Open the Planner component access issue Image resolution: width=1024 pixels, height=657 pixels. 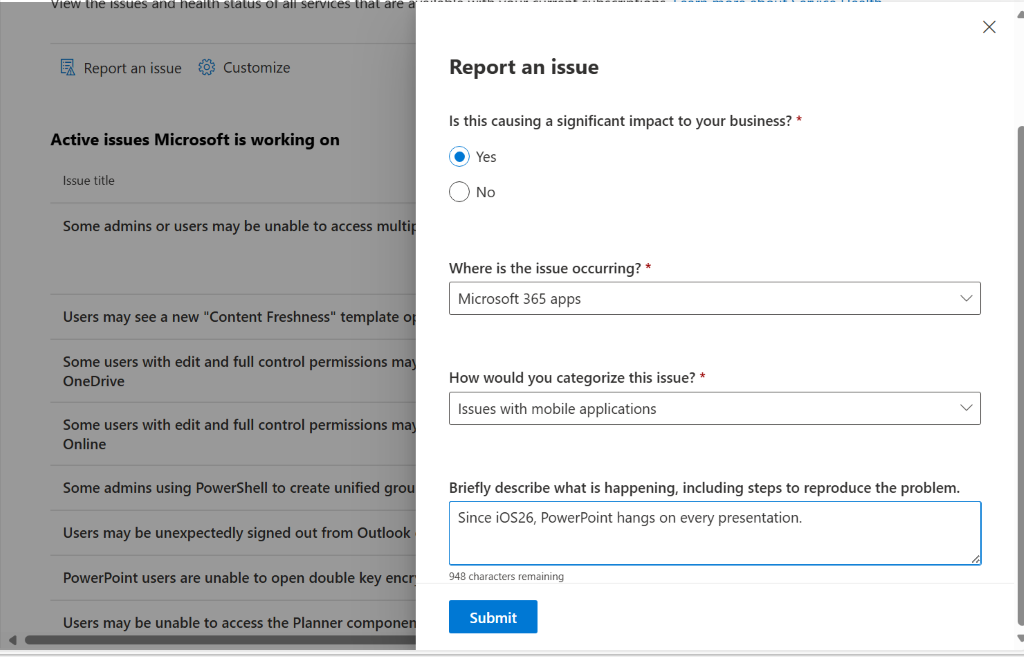[239, 623]
